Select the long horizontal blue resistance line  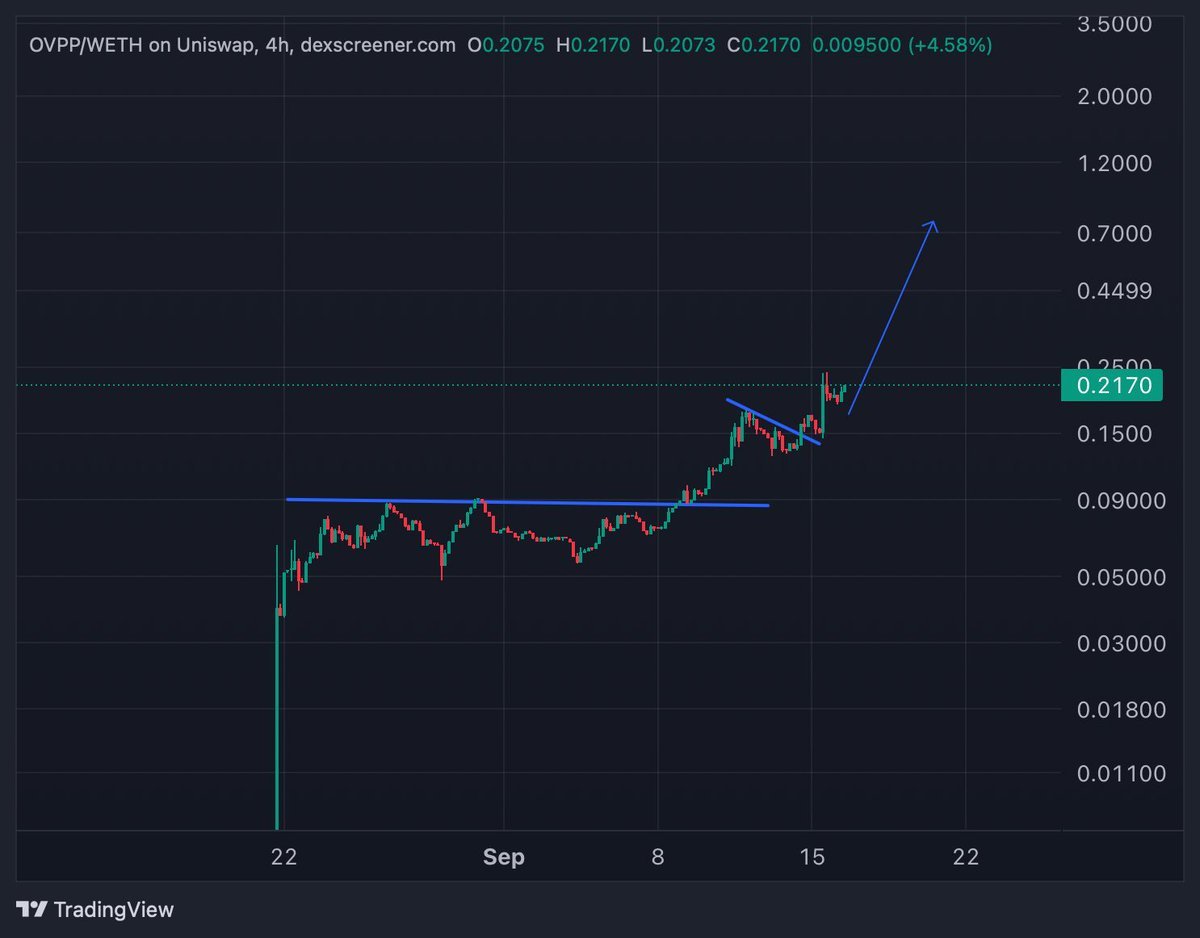pos(527,502)
